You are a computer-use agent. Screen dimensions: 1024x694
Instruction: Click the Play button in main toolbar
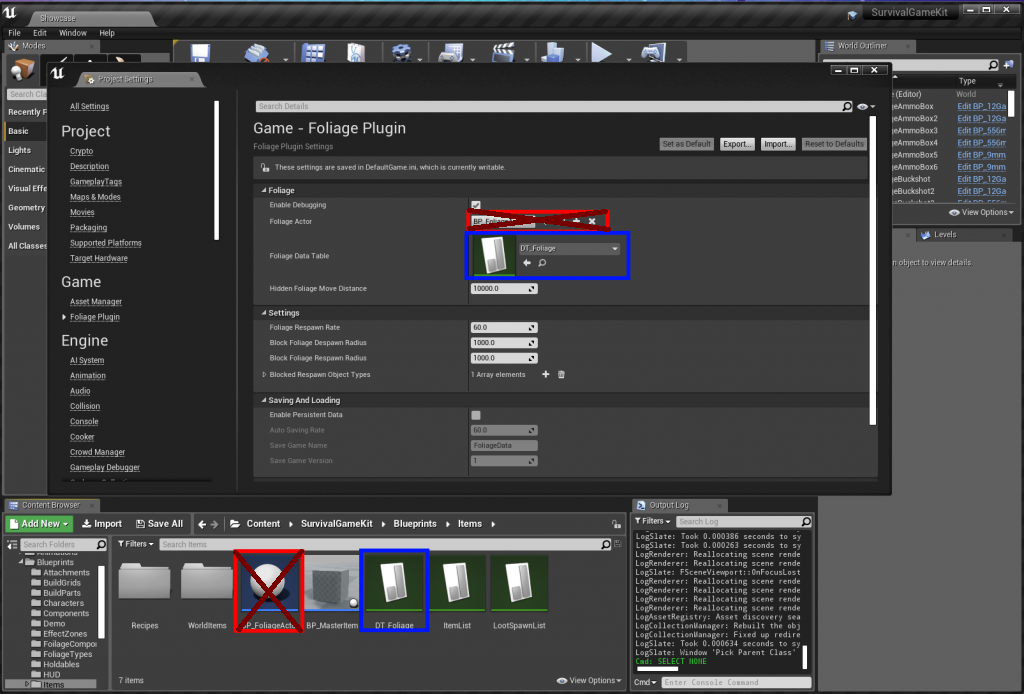click(x=601, y=53)
